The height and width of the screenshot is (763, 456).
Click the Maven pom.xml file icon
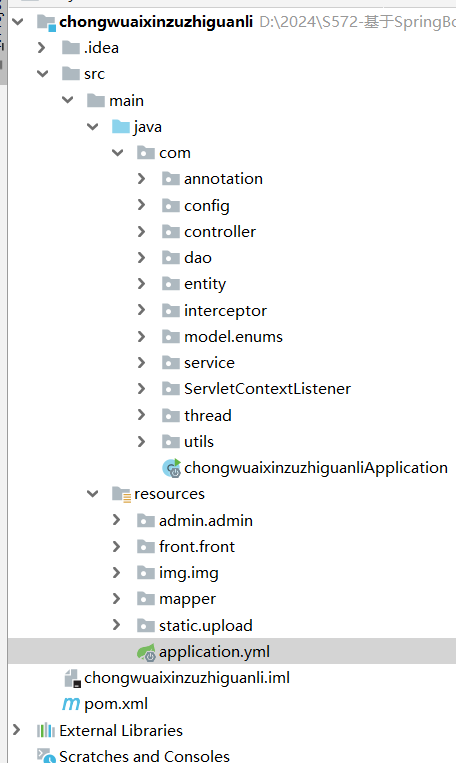point(71,704)
